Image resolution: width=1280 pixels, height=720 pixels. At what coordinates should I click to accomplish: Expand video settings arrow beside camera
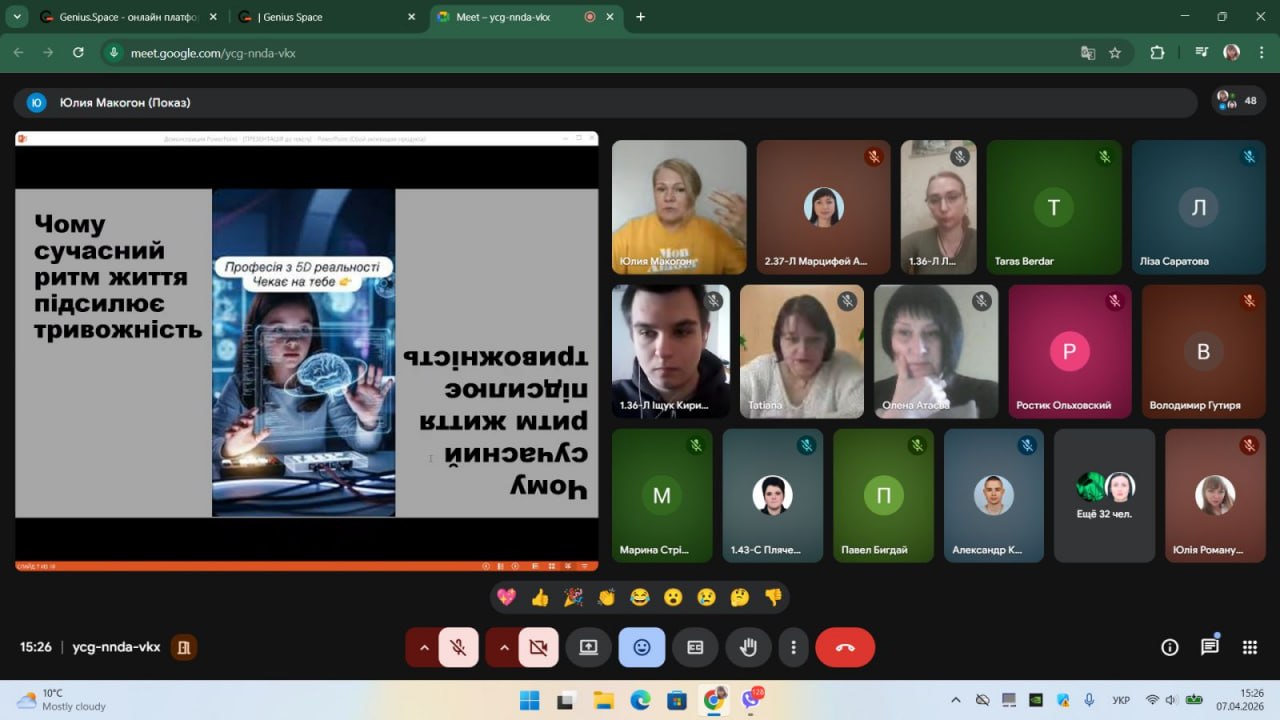504,648
